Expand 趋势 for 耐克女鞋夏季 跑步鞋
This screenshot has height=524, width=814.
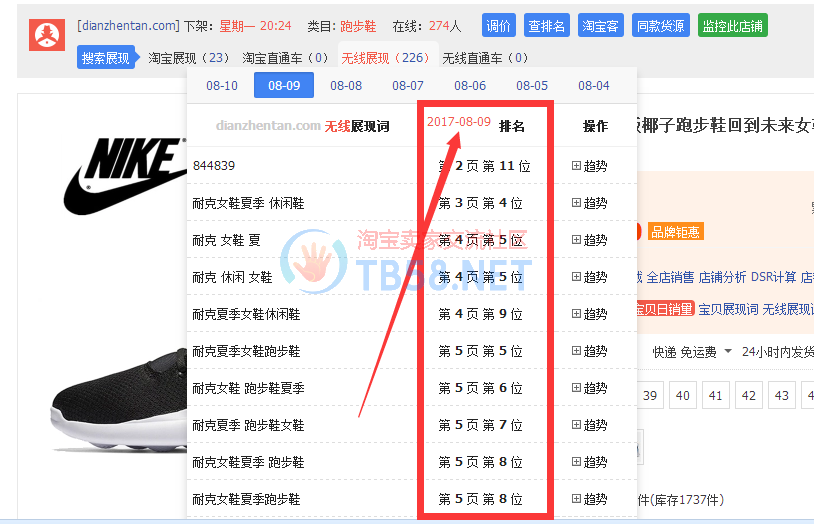590,462
